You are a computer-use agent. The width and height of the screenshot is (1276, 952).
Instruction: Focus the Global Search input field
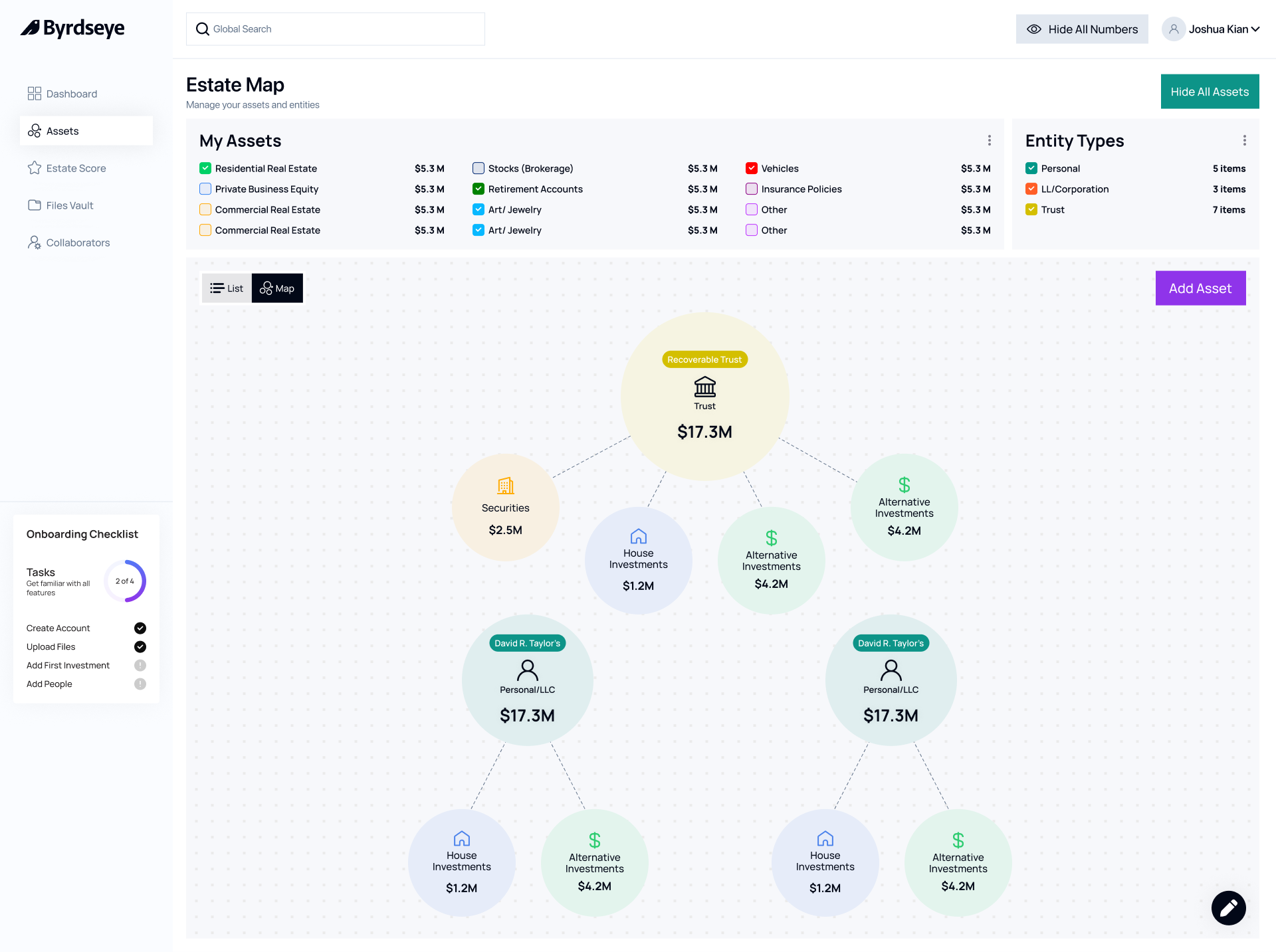[x=336, y=29]
